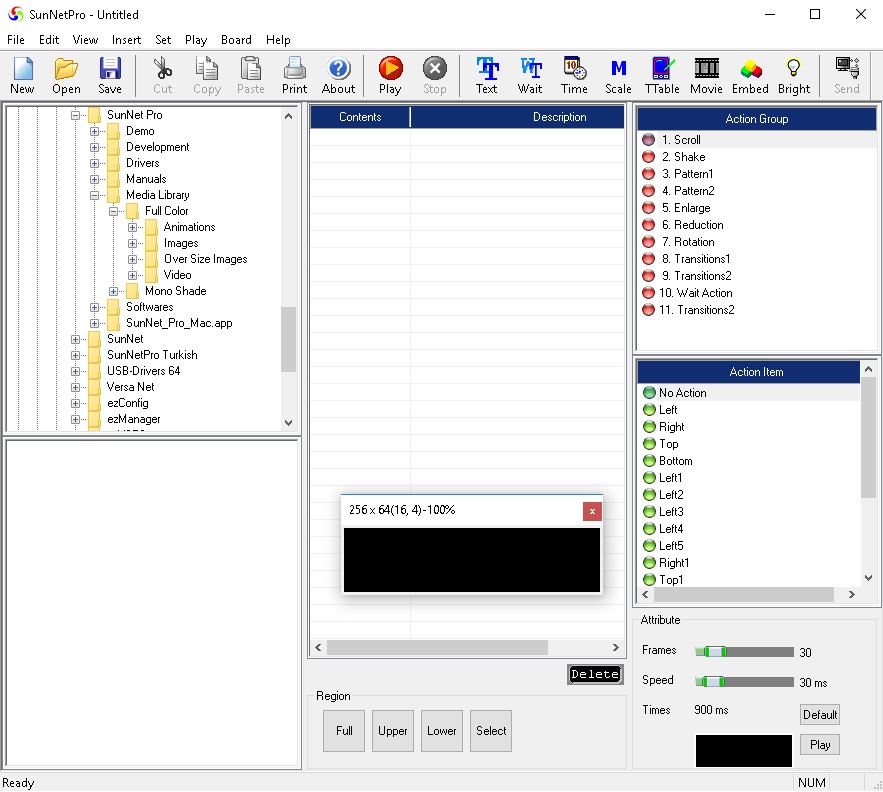883x792 pixels.
Task: Click the Stop toolbar icon
Action: point(435,75)
